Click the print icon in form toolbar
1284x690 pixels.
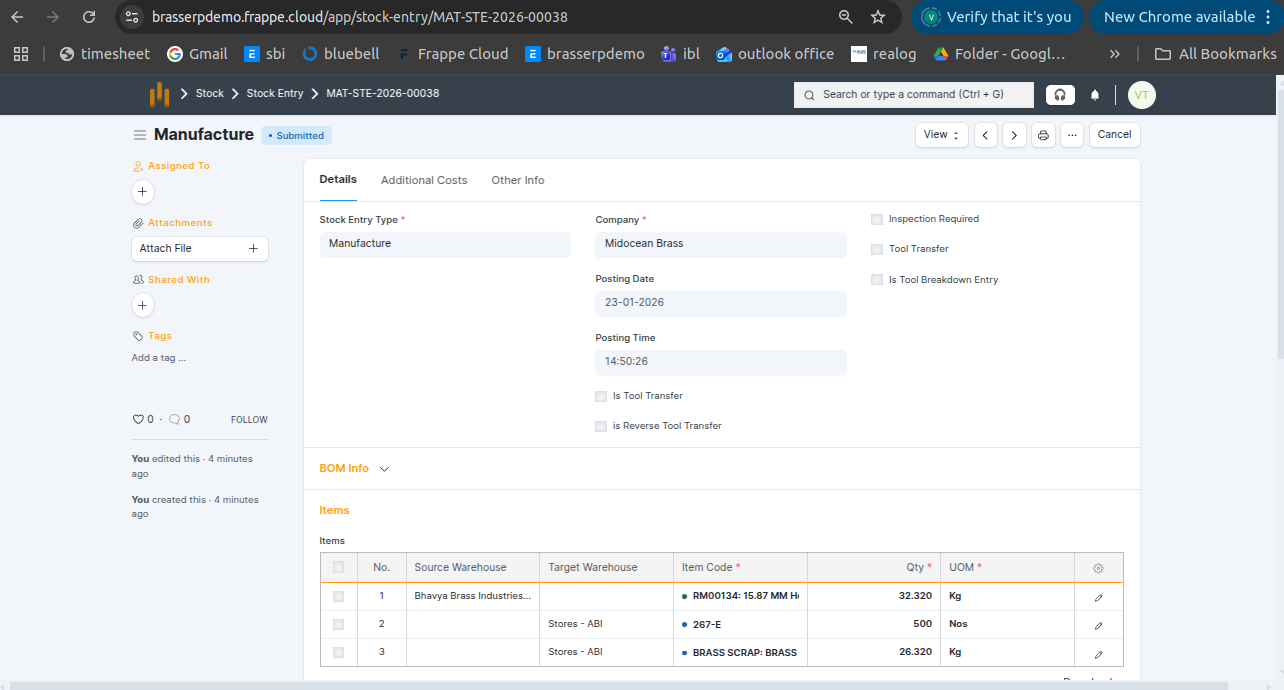tap(1043, 135)
